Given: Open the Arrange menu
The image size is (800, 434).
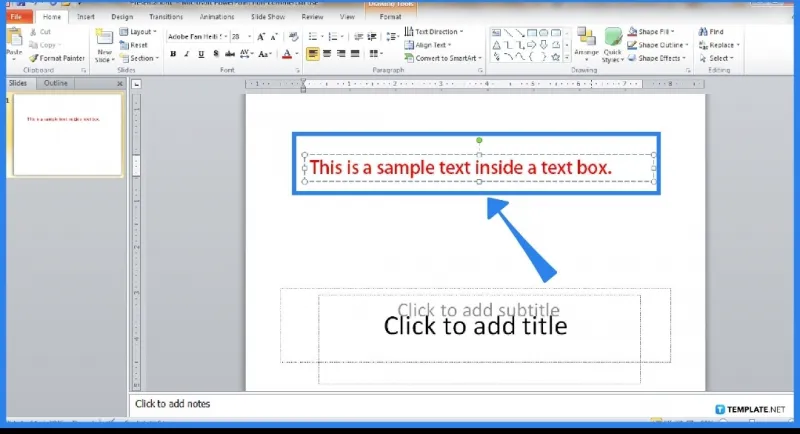Looking at the screenshot, I should pos(586,44).
